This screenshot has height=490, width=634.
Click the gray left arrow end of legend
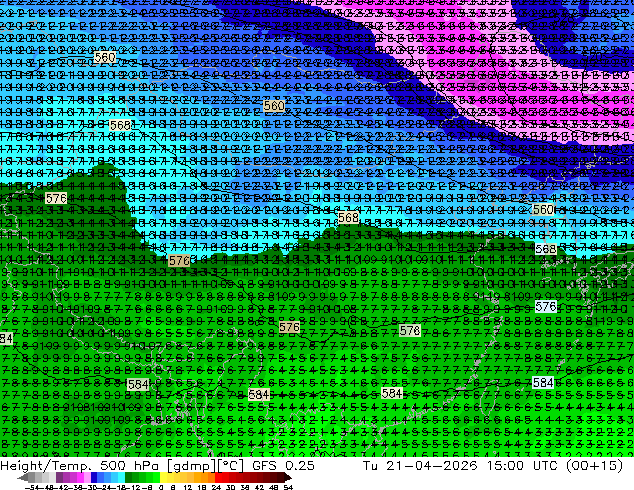pos(23,477)
